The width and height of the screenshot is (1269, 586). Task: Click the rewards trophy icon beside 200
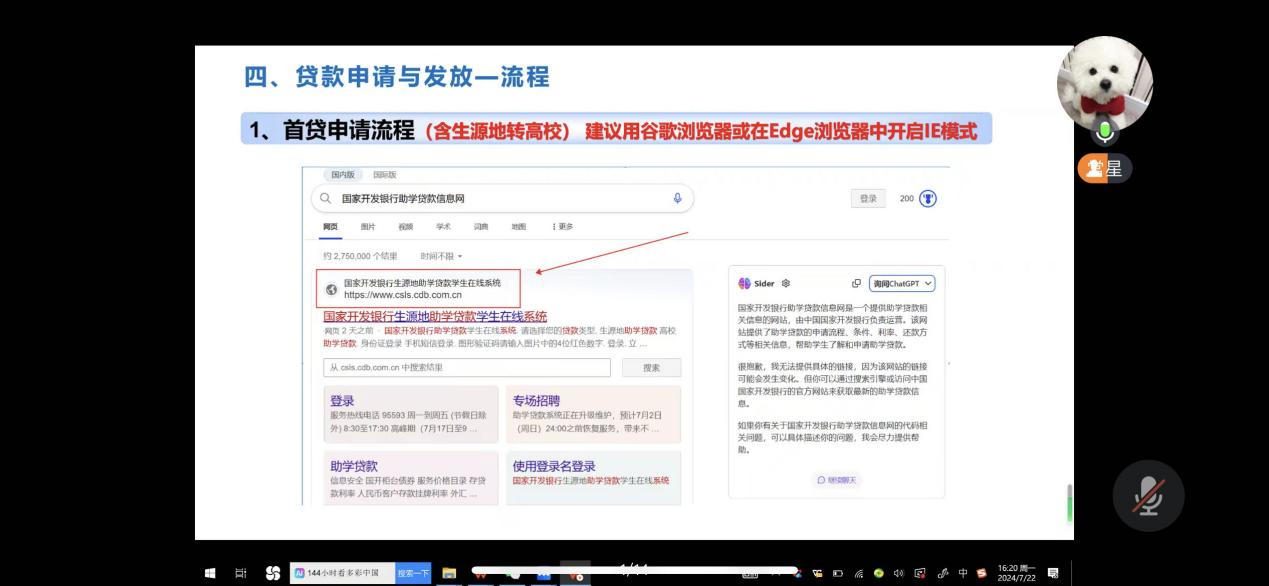pyautogui.click(x=927, y=199)
